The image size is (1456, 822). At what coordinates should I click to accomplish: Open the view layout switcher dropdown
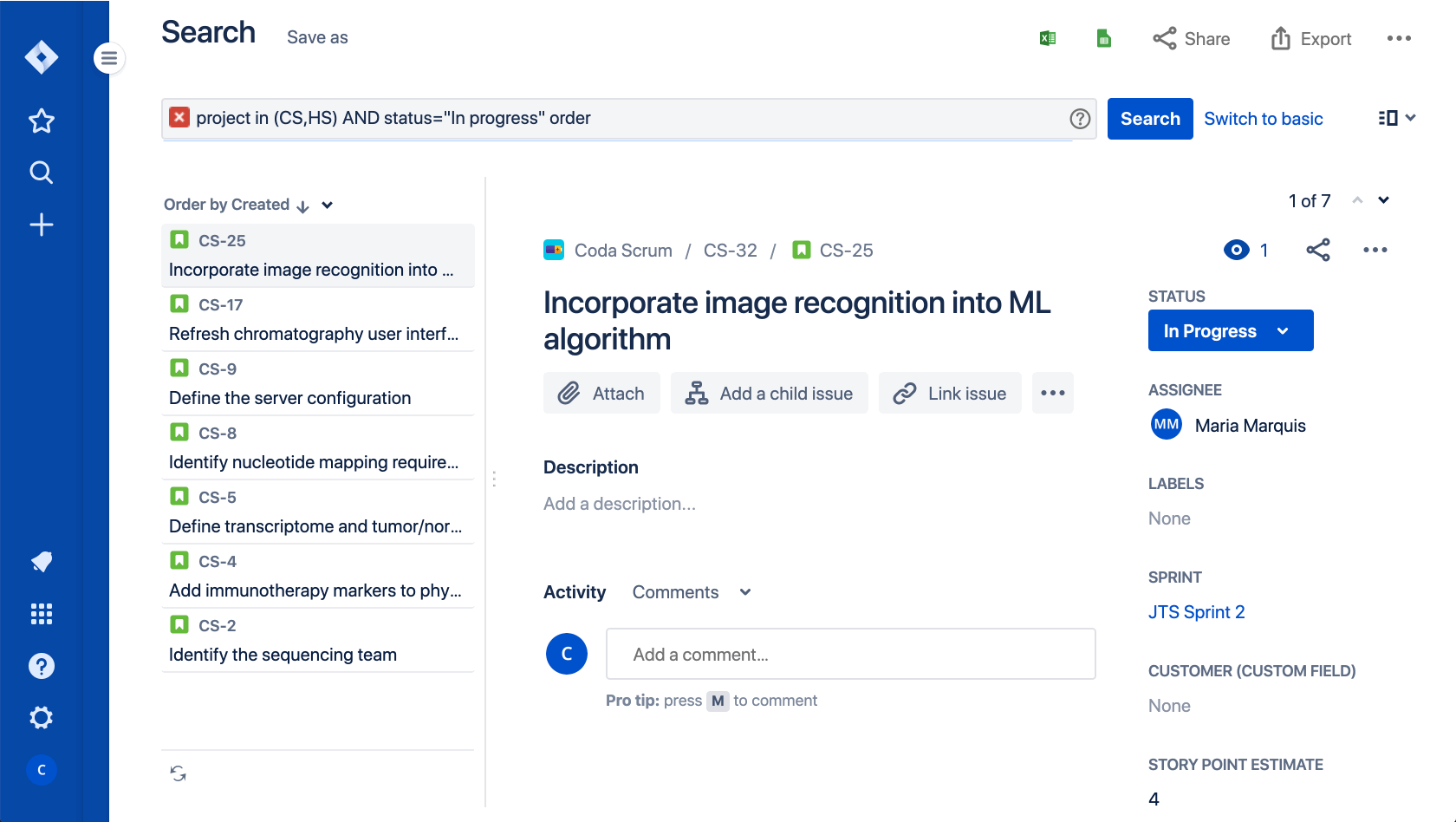click(x=1396, y=118)
